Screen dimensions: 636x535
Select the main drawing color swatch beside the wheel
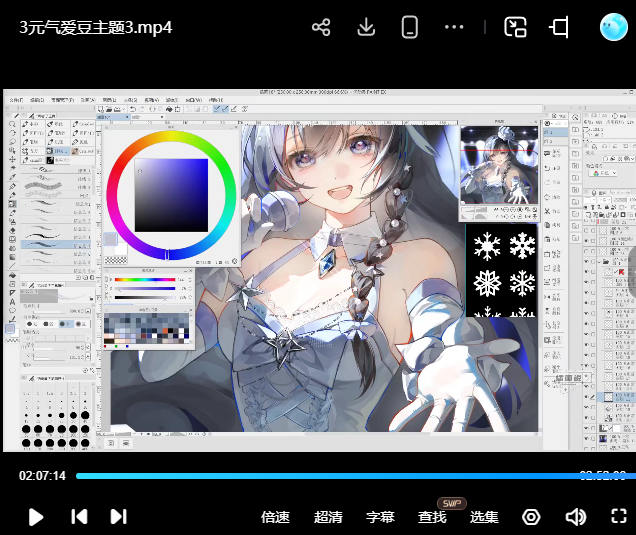[x=110, y=239]
